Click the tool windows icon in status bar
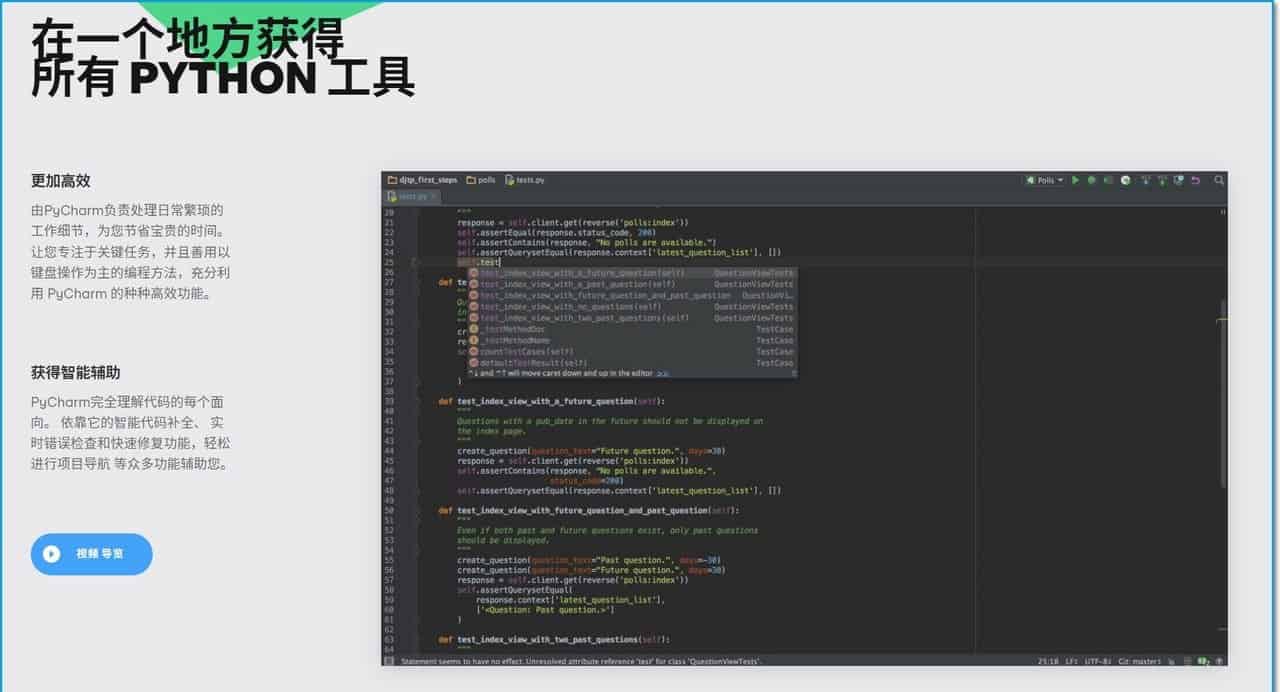Image resolution: width=1280 pixels, height=692 pixels. point(390,661)
